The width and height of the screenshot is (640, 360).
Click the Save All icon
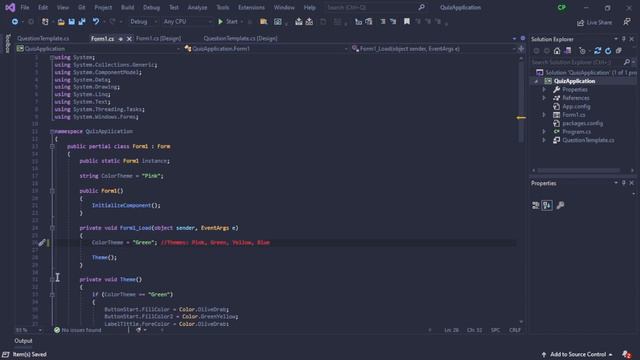tap(82, 22)
